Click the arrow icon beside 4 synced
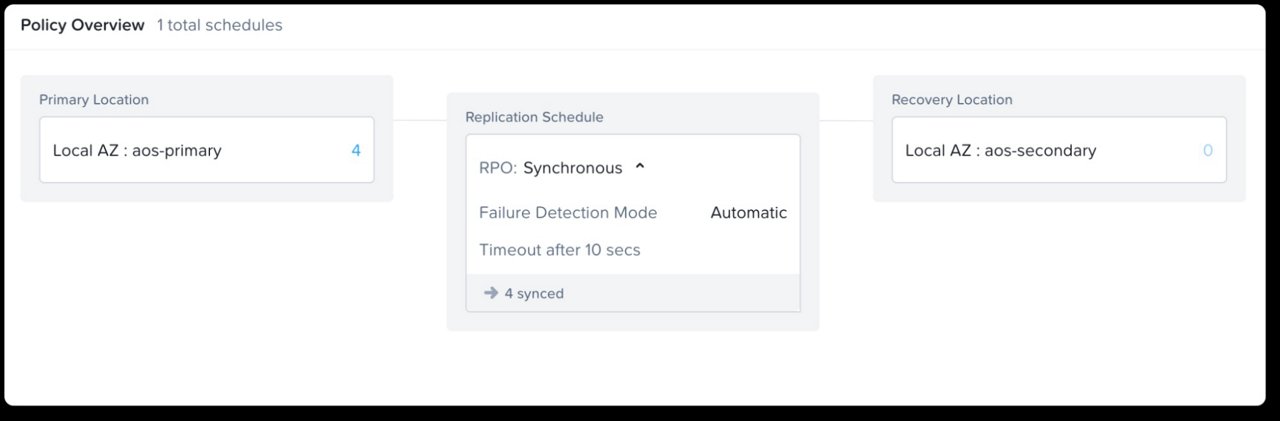This screenshot has height=421, width=1280. [x=490, y=293]
